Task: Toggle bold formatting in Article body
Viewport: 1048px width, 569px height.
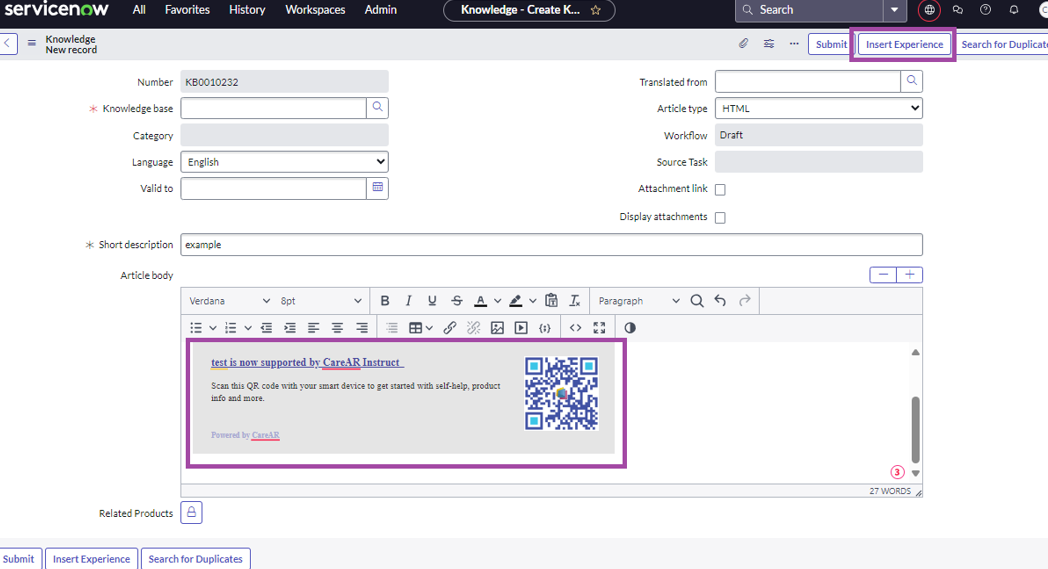Action: coord(385,301)
